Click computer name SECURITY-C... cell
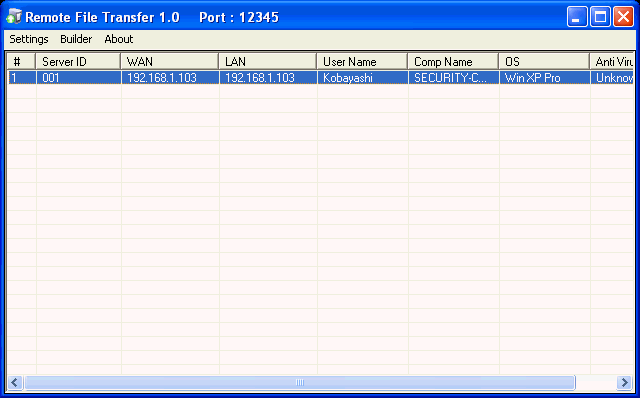This screenshot has width=640, height=398. pyautogui.click(x=454, y=78)
